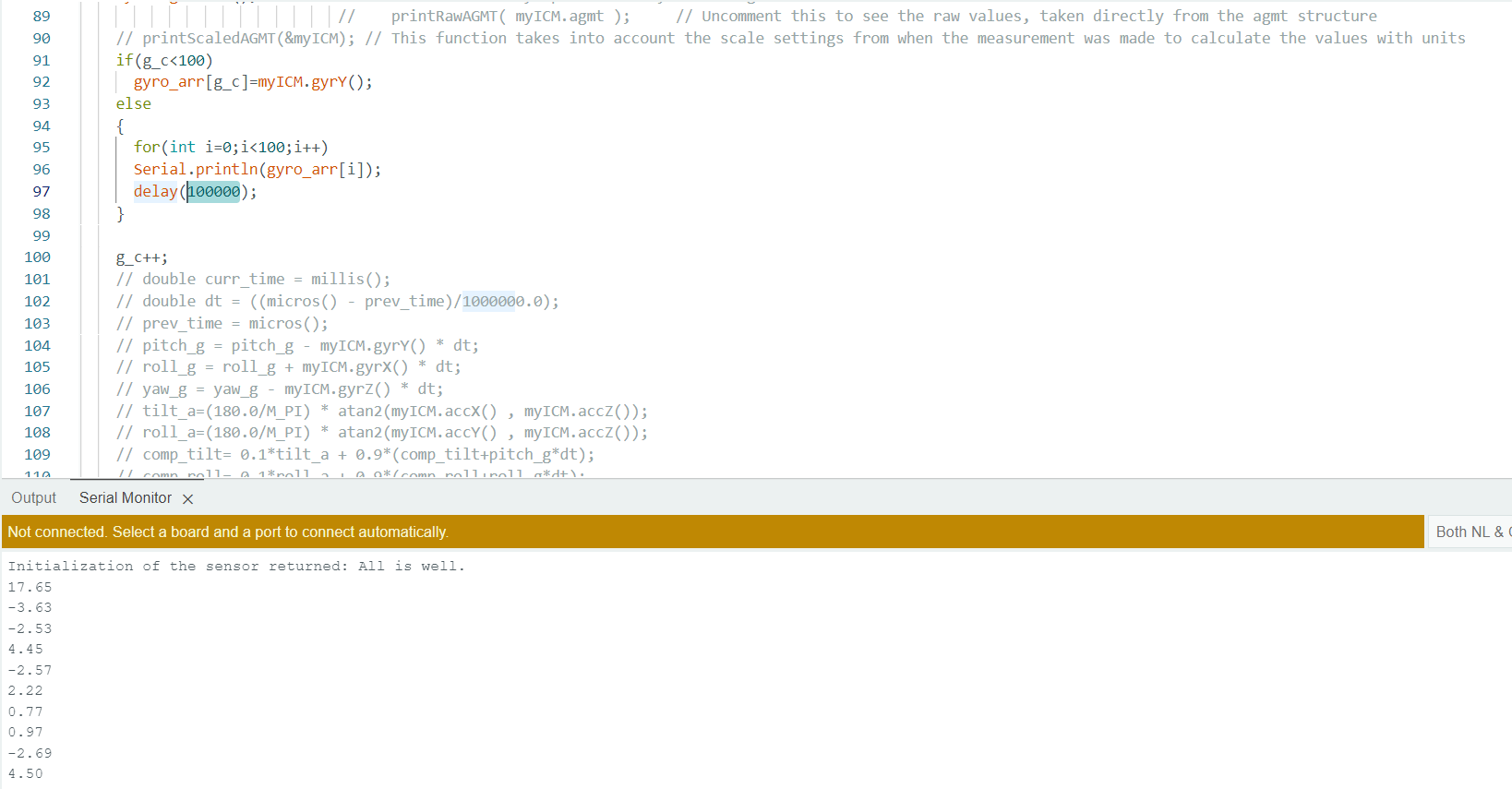Image resolution: width=1512 pixels, height=789 pixels.
Task: Click line number 100 in gutter
Action: pyautogui.click(x=38, y=257)
